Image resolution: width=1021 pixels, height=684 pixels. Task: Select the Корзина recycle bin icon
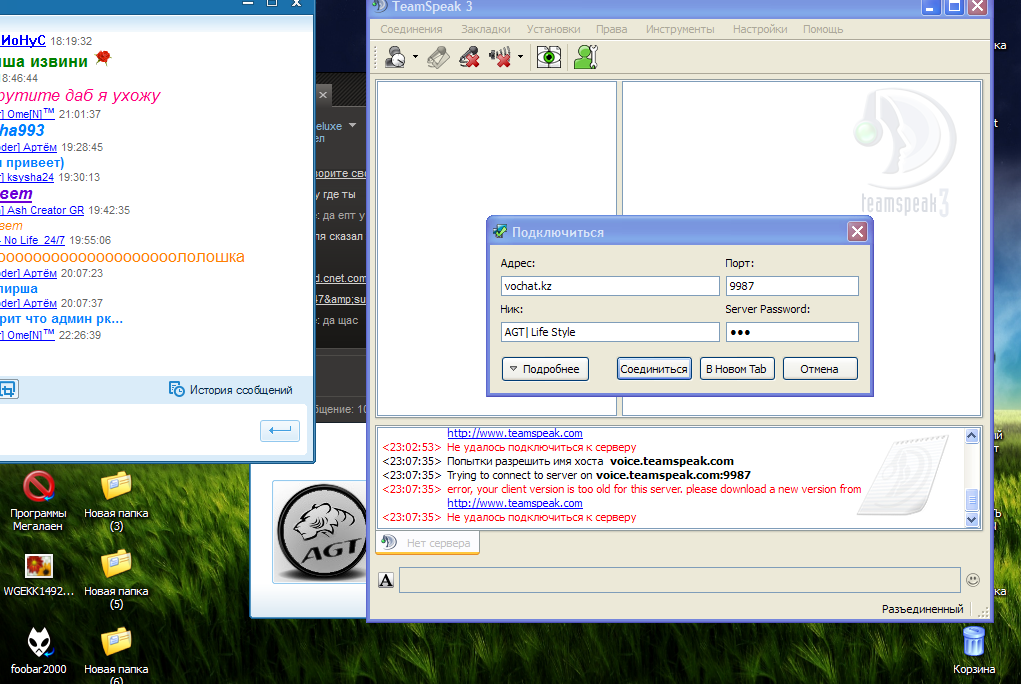[x=973, y=649]
